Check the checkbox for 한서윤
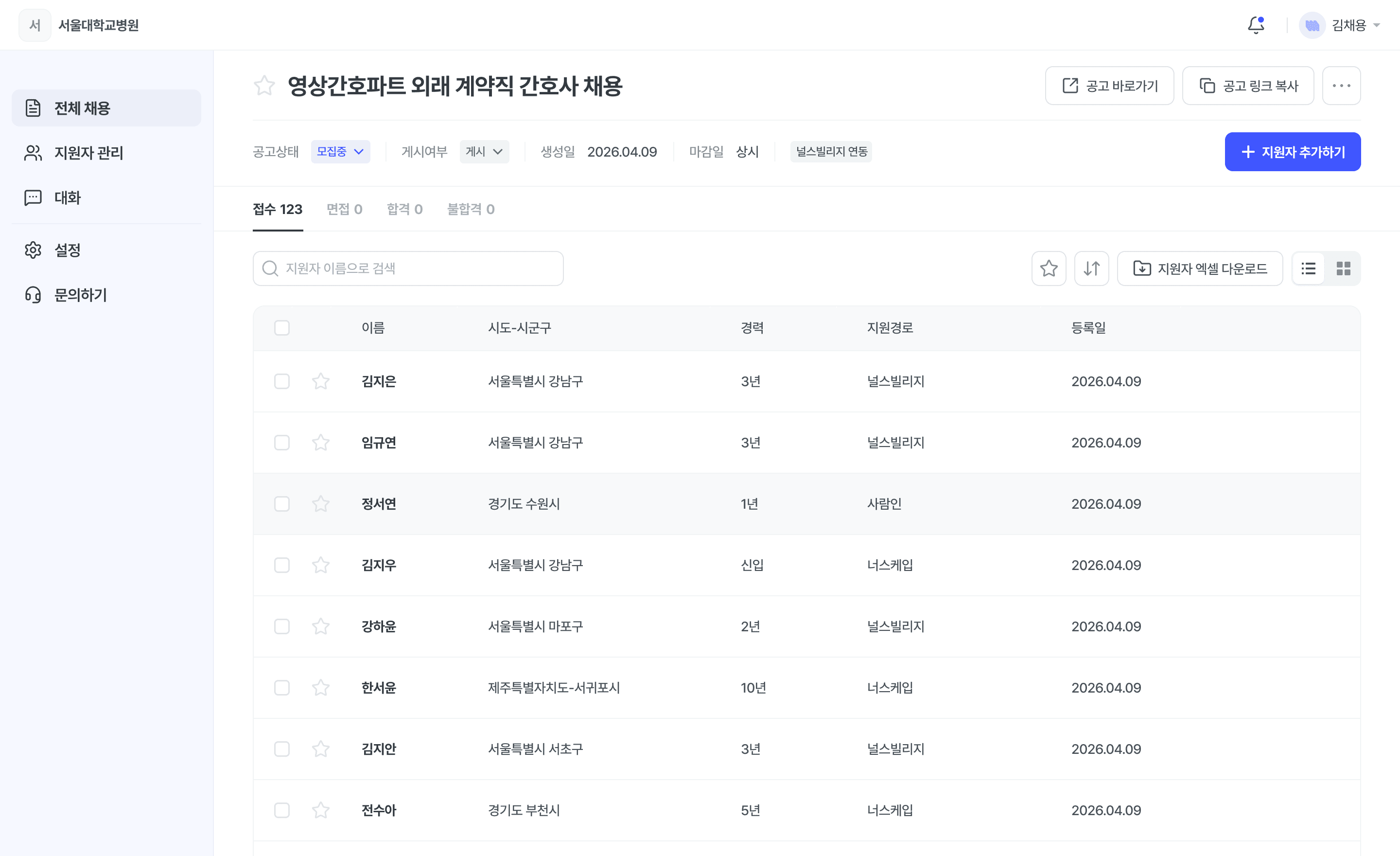This screenshot has height=856, width=1400. pyautogui.click(x=282, y=688)
